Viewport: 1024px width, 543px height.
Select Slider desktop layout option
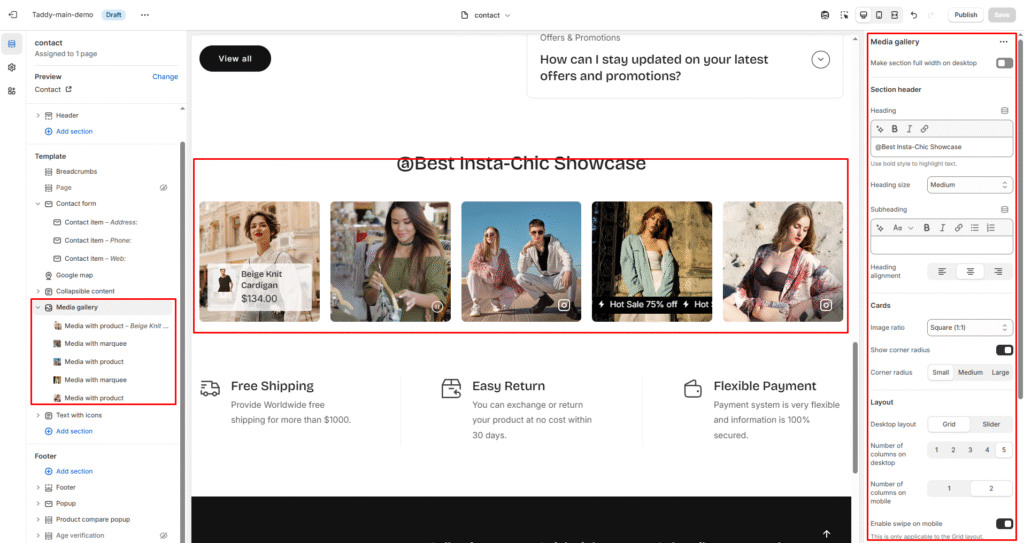coord(990,424)
